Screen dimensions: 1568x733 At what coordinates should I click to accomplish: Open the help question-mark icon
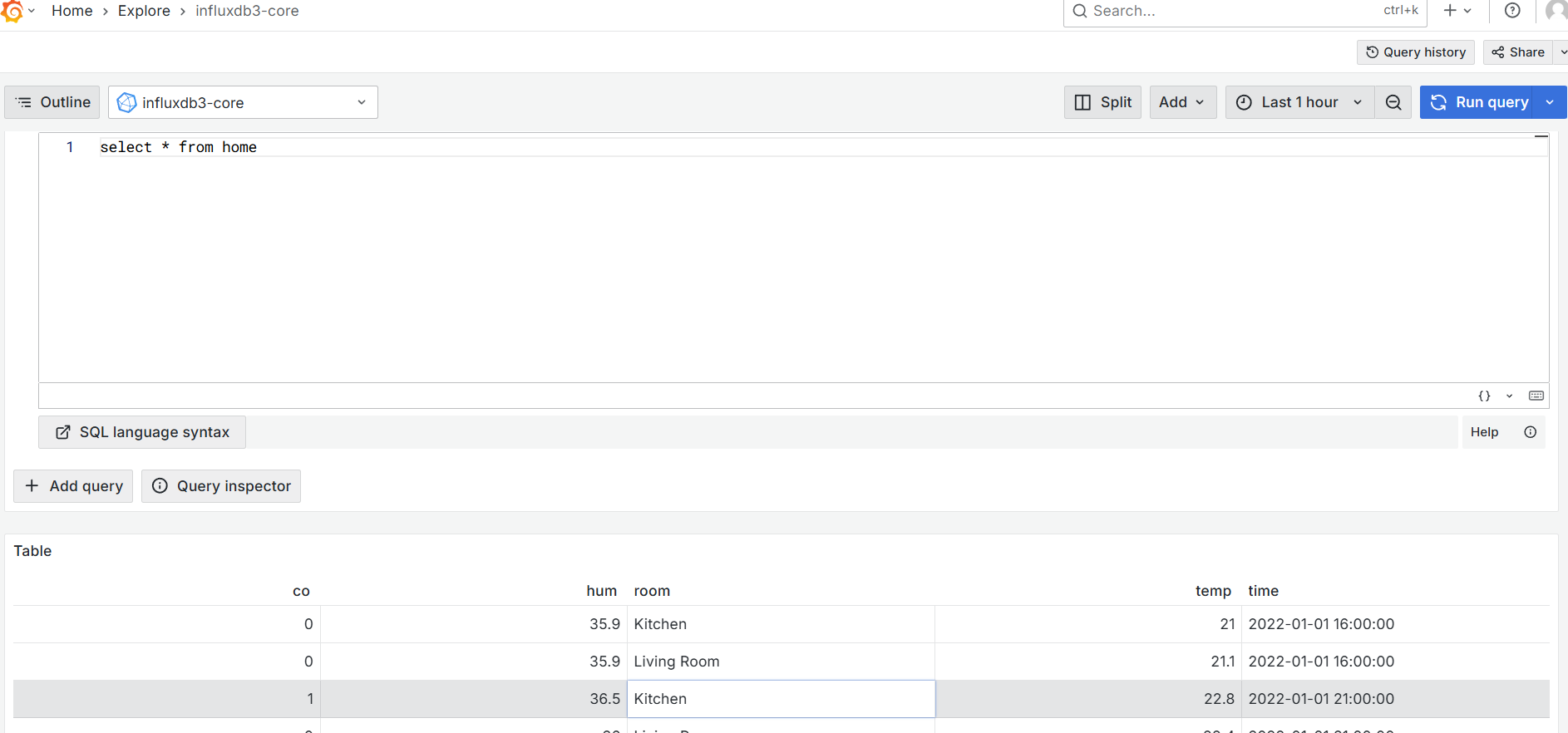[x=1512, y=11]
